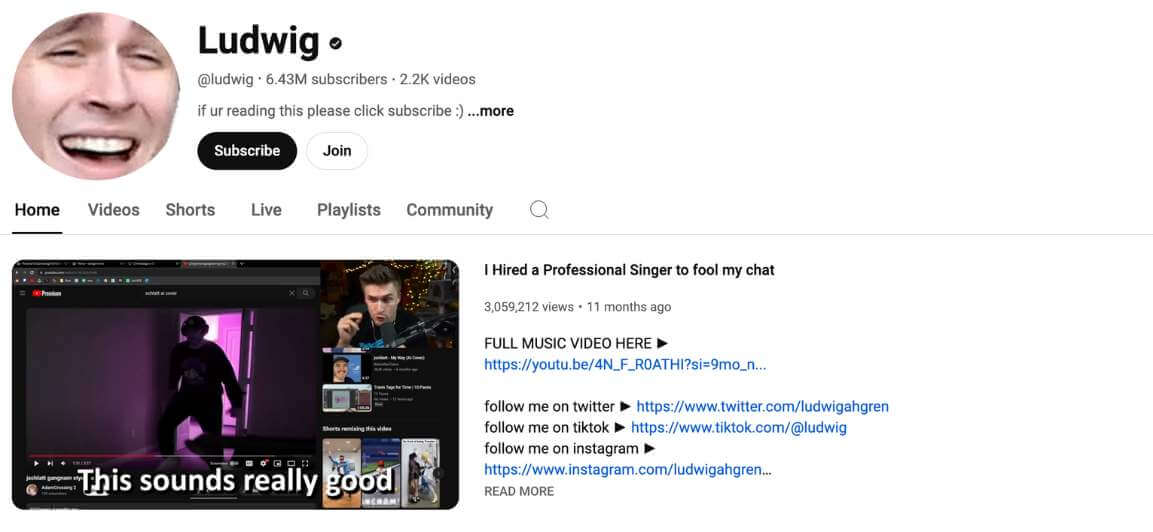Screen dimensions: 1153x532
Task: Open the youtu.be full music video link
Action: tap(625, 364)
